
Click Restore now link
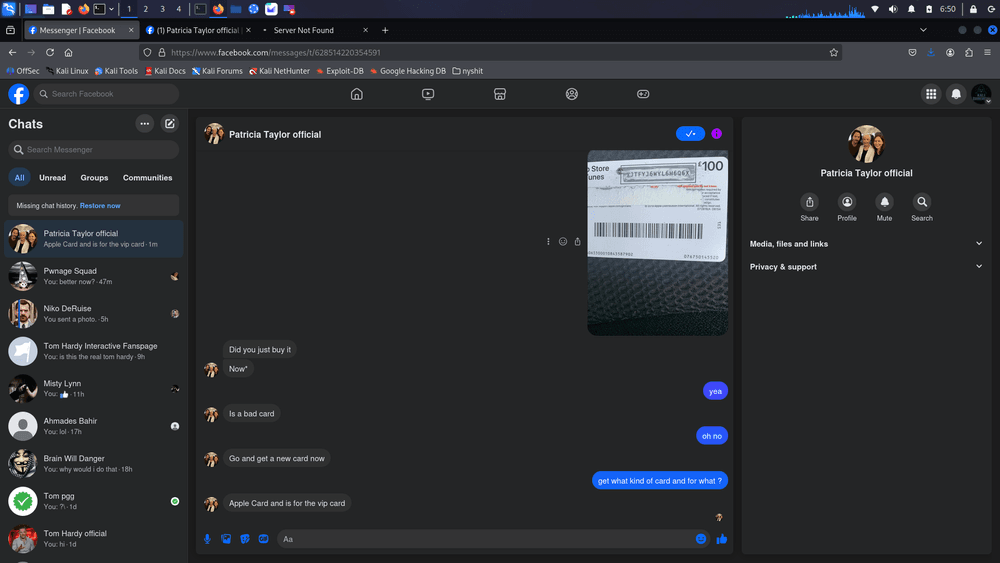coord(100,206)
